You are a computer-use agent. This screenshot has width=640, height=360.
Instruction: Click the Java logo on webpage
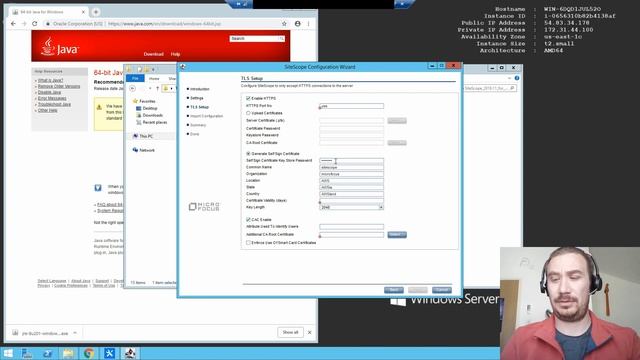60,47
